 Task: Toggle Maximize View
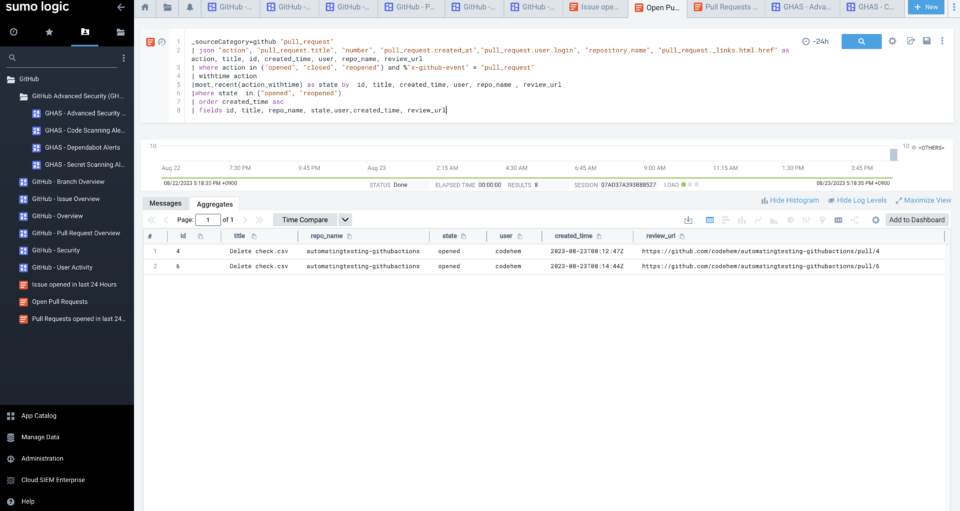[x=922, y=201]
